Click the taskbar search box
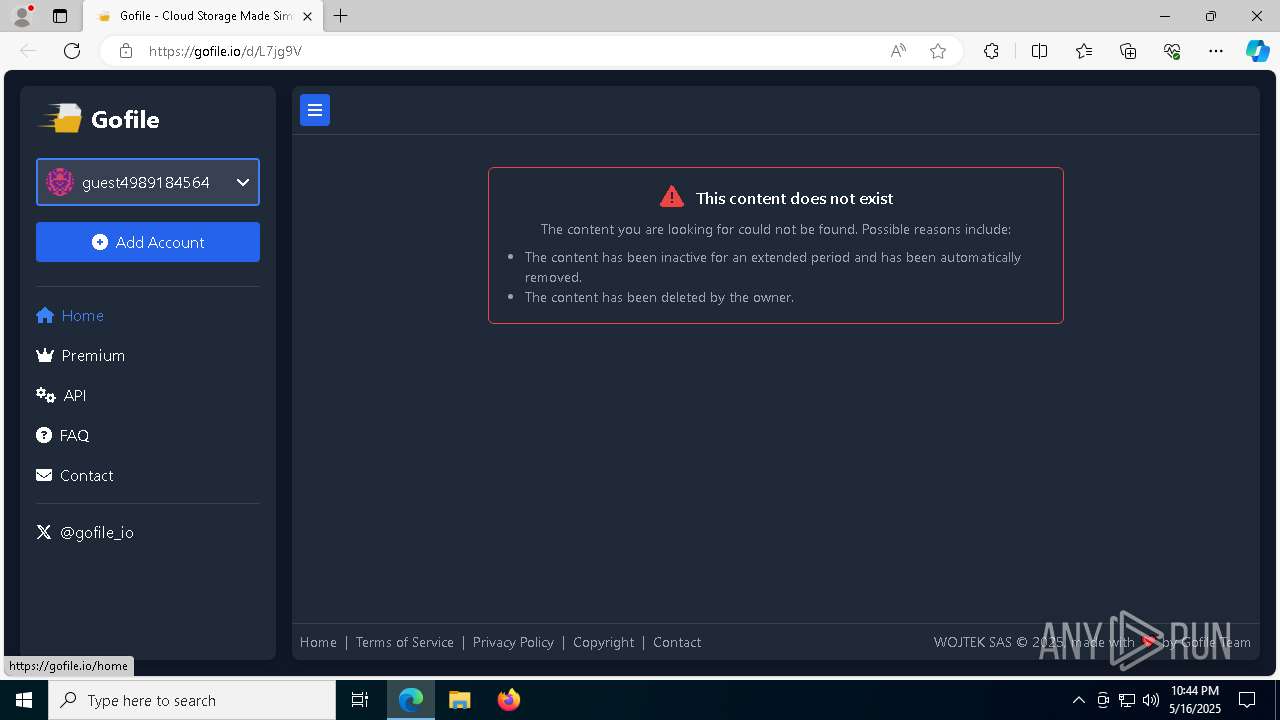 [192, 700]
